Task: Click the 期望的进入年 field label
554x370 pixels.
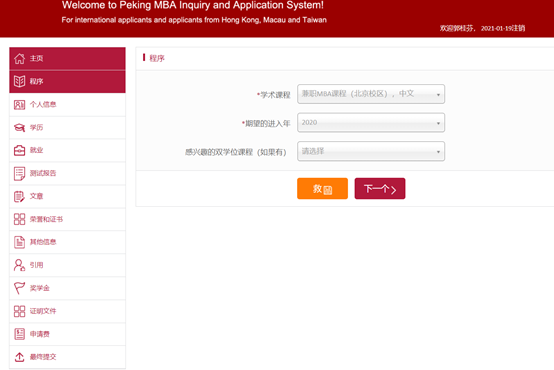Action: [267, 123]
